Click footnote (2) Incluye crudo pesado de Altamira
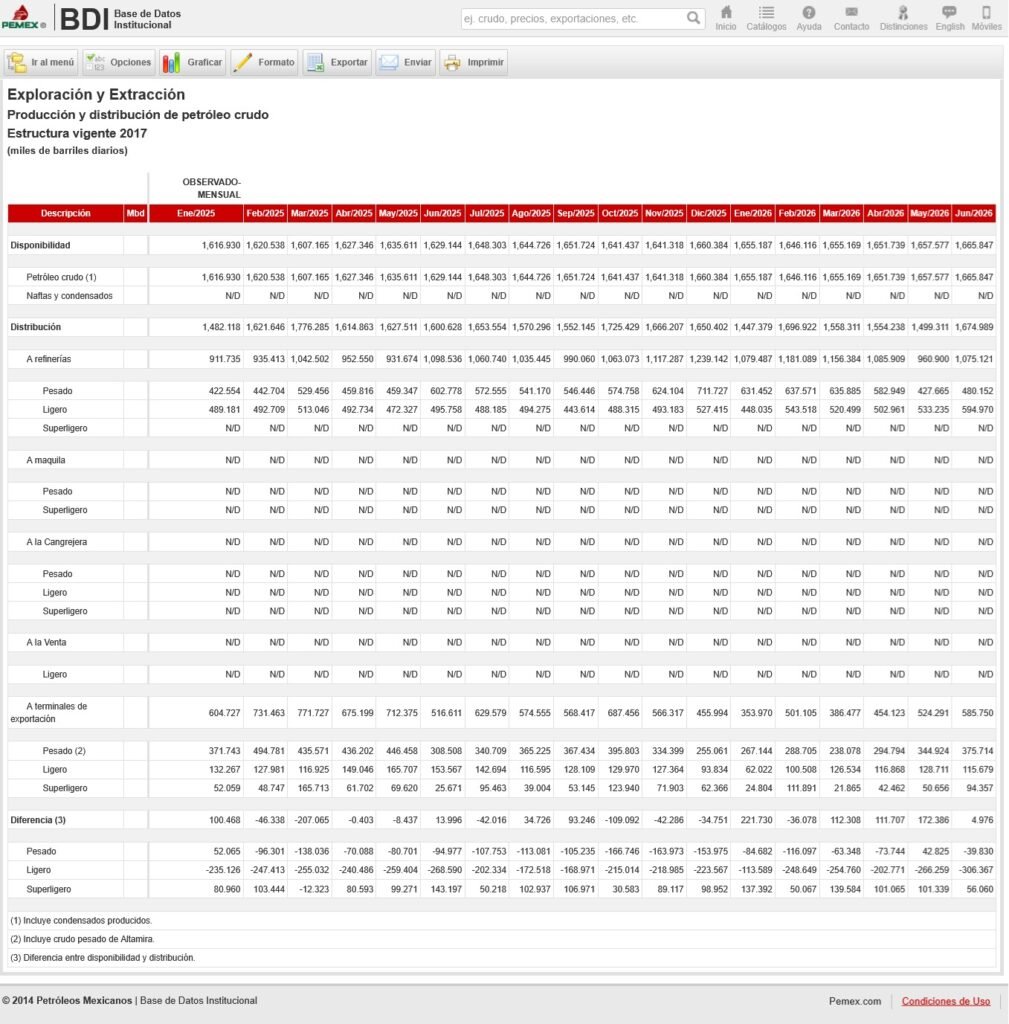Viewport: 1009px width, 1024px height. (x=82, y=939)
